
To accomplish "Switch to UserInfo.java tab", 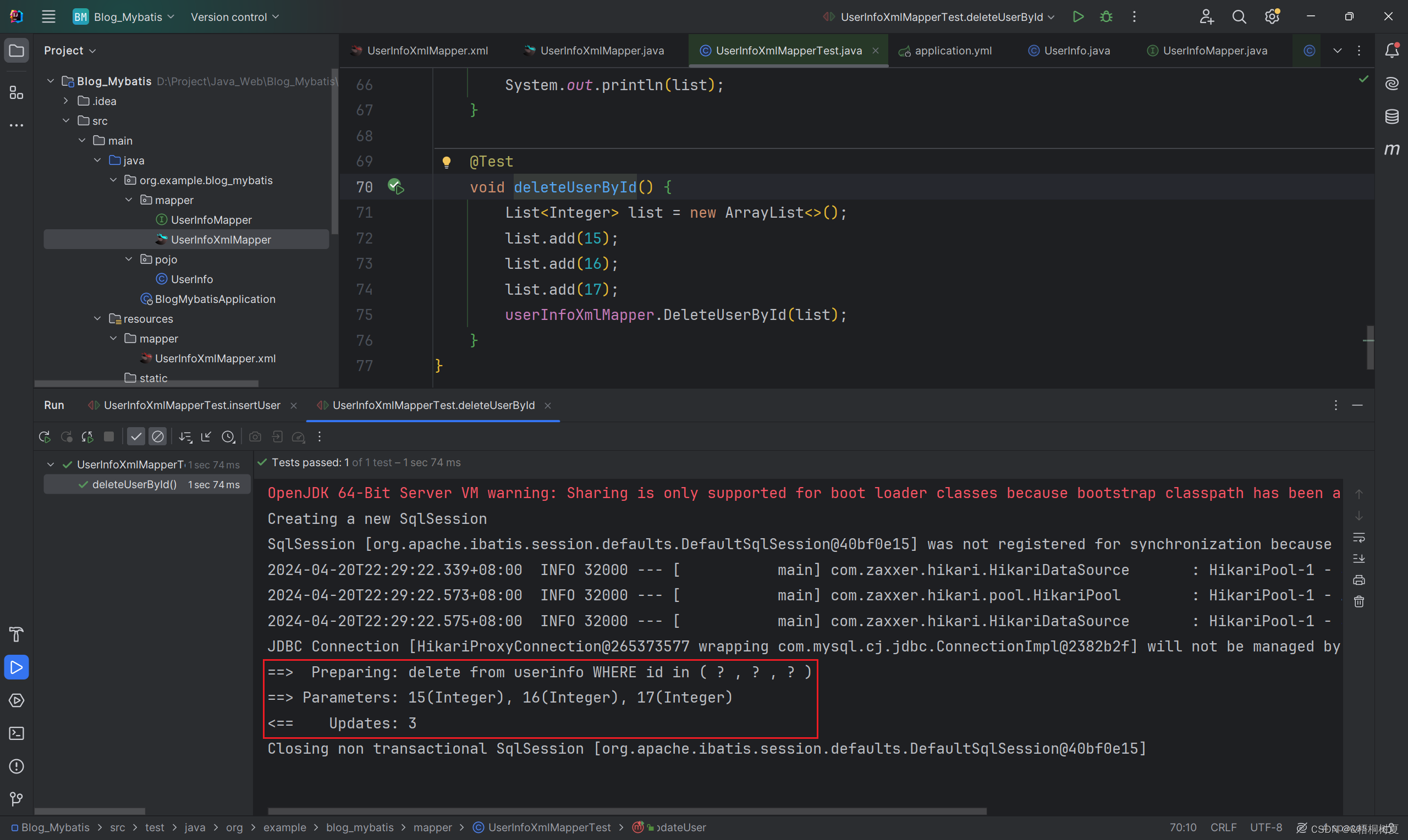I will (x=1069, y=51).
